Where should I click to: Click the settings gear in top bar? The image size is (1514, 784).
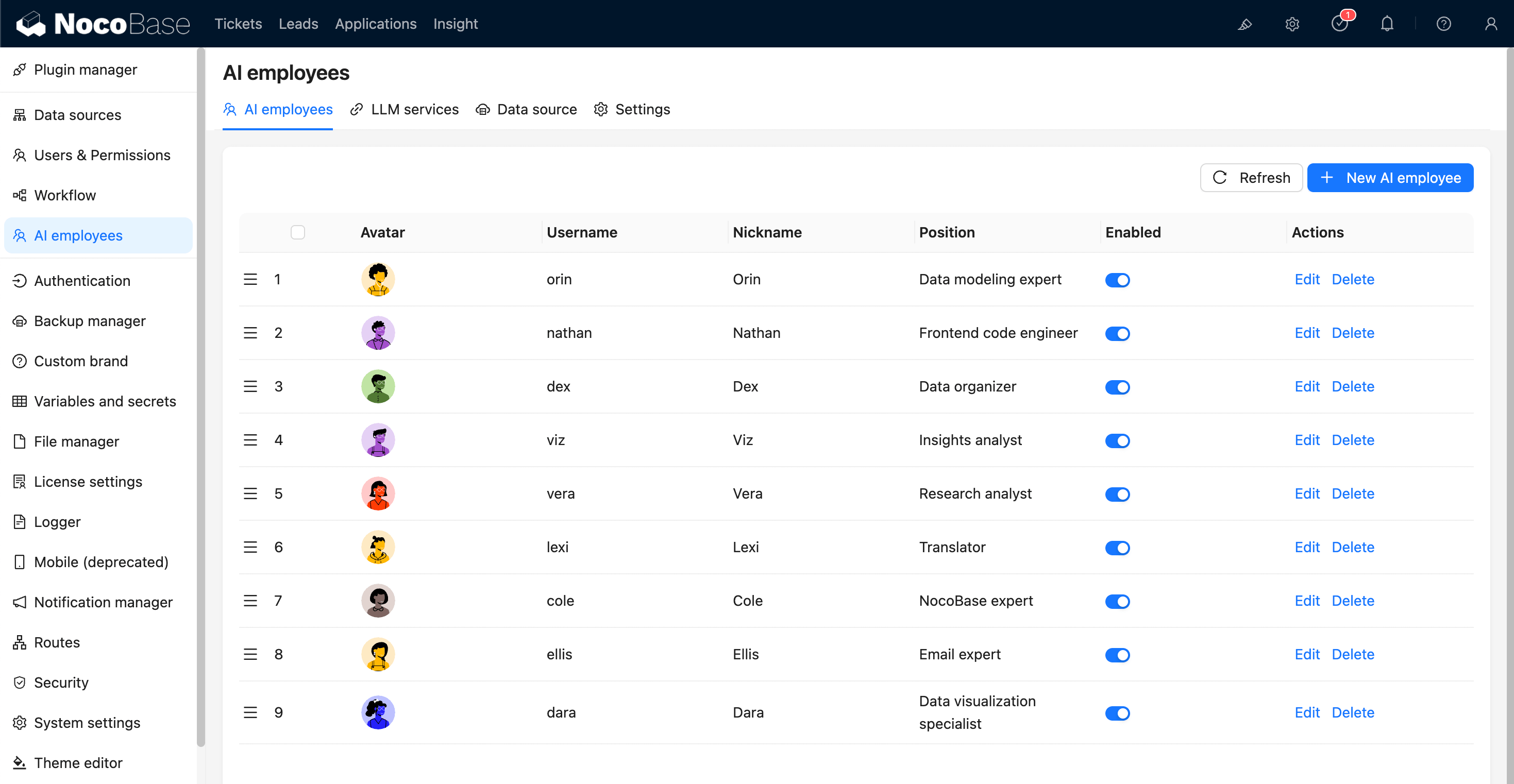click(1292, 24)
